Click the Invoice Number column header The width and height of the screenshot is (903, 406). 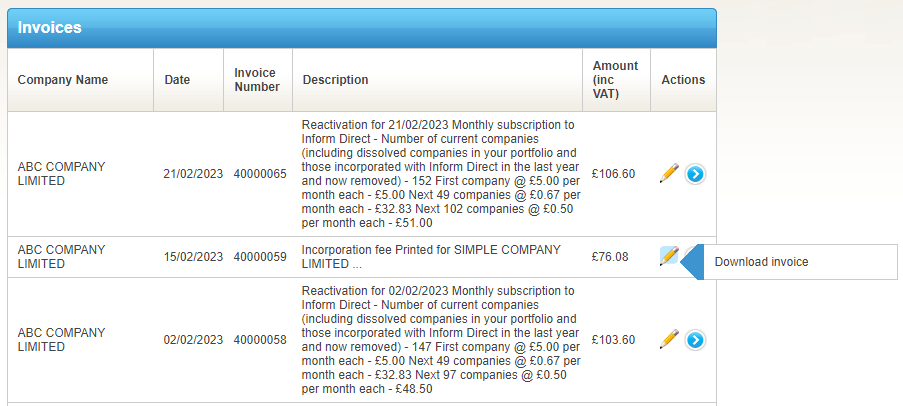257,80
